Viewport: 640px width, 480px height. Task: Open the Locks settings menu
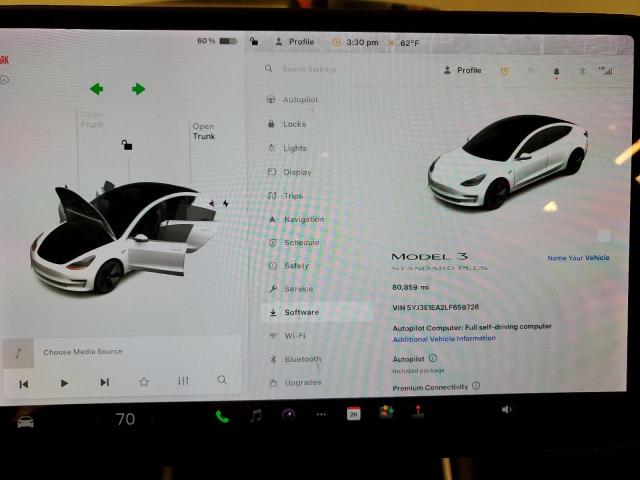tap(287, 124)
